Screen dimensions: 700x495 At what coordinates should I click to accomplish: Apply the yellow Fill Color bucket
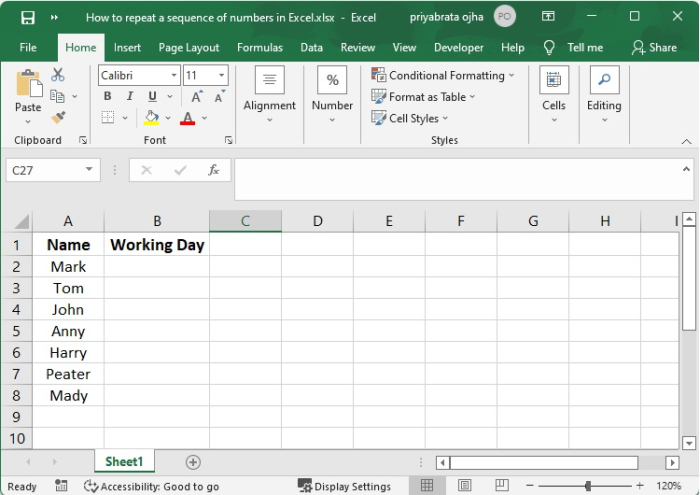tap(151, 117)
